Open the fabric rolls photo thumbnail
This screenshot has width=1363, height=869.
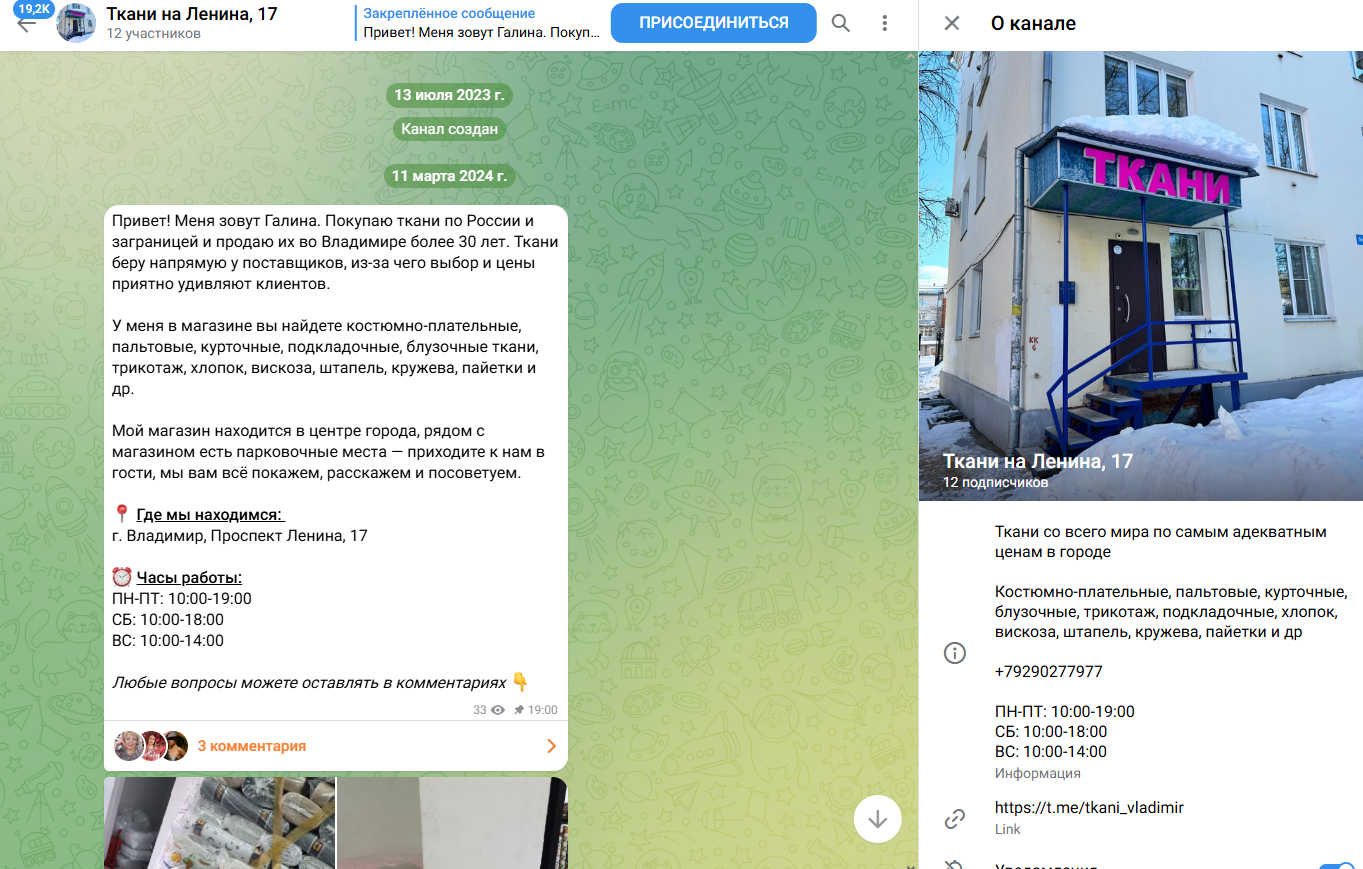(220, 823)
